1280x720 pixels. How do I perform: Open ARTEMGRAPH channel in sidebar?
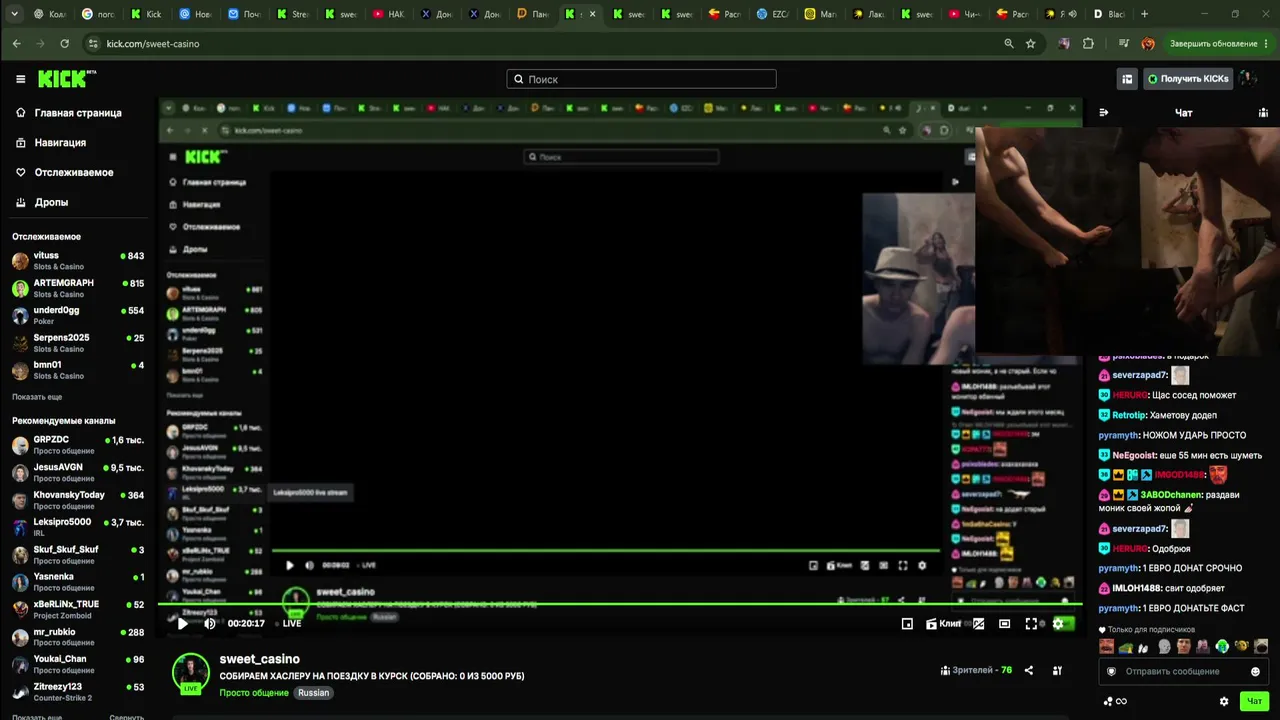[x=78, y=288]
